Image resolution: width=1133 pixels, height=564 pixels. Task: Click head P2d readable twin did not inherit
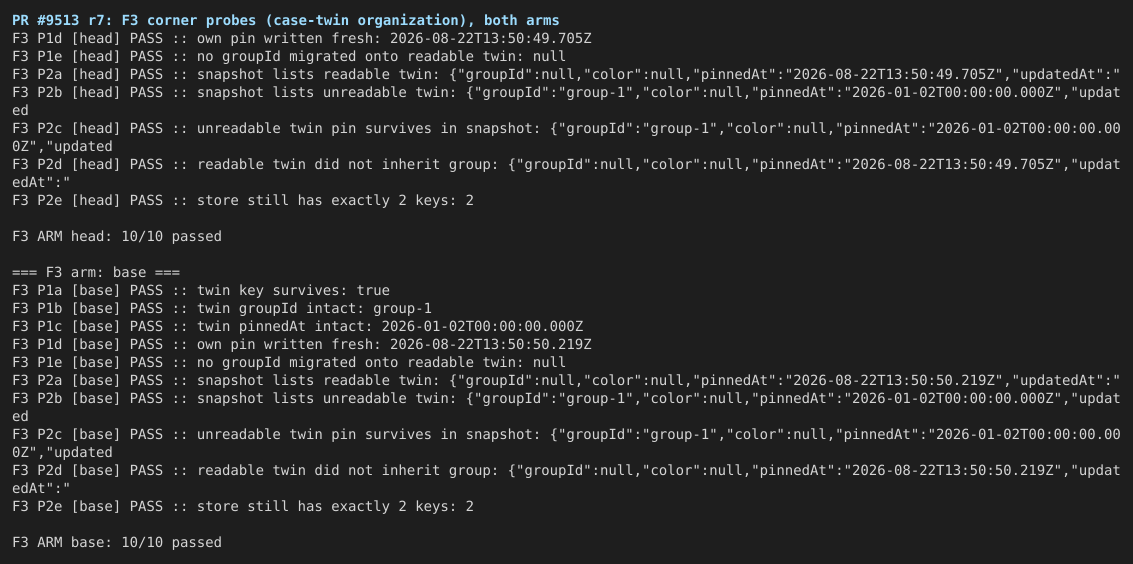pyautogui.click(x=566, y=173)
